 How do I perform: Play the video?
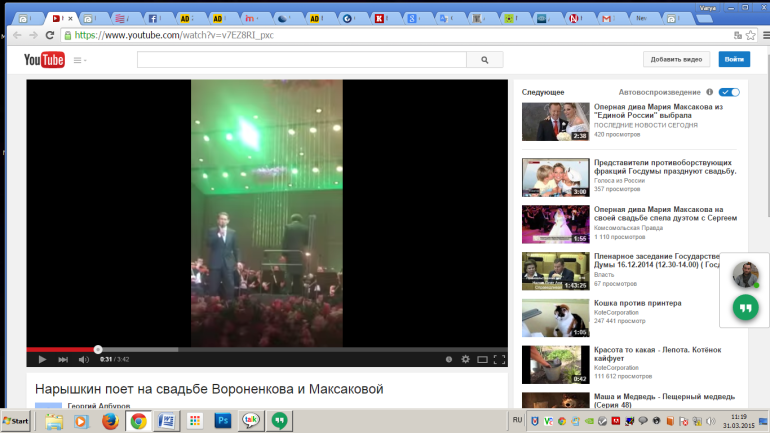[42, 359]
